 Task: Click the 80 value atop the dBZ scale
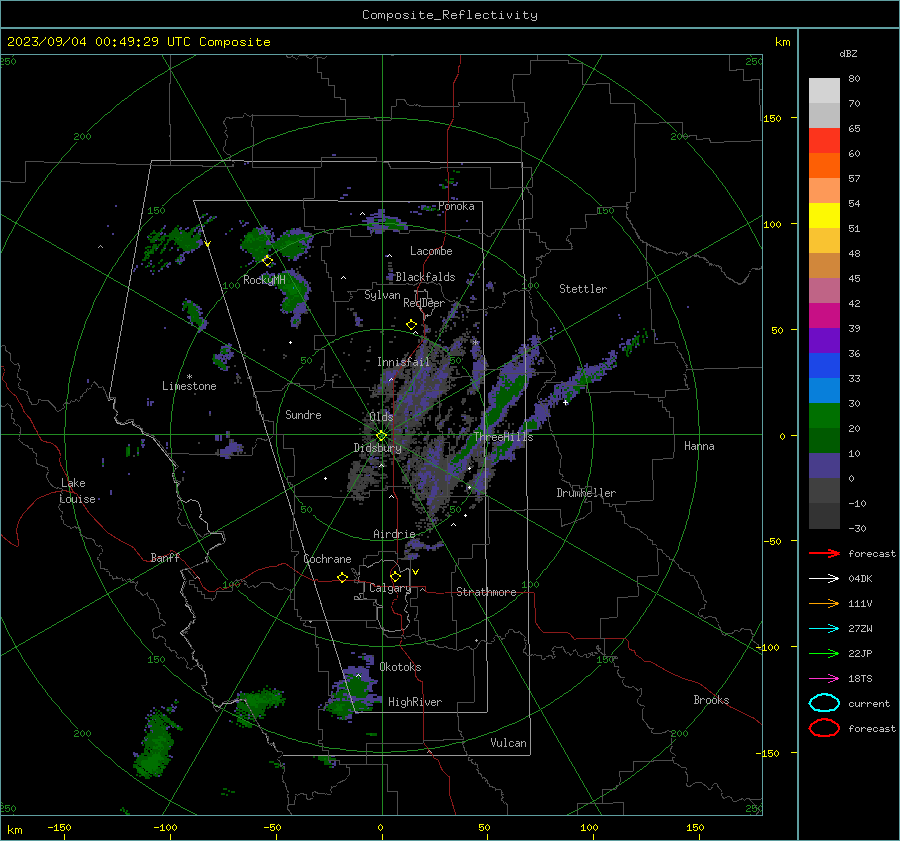(854, 79)
